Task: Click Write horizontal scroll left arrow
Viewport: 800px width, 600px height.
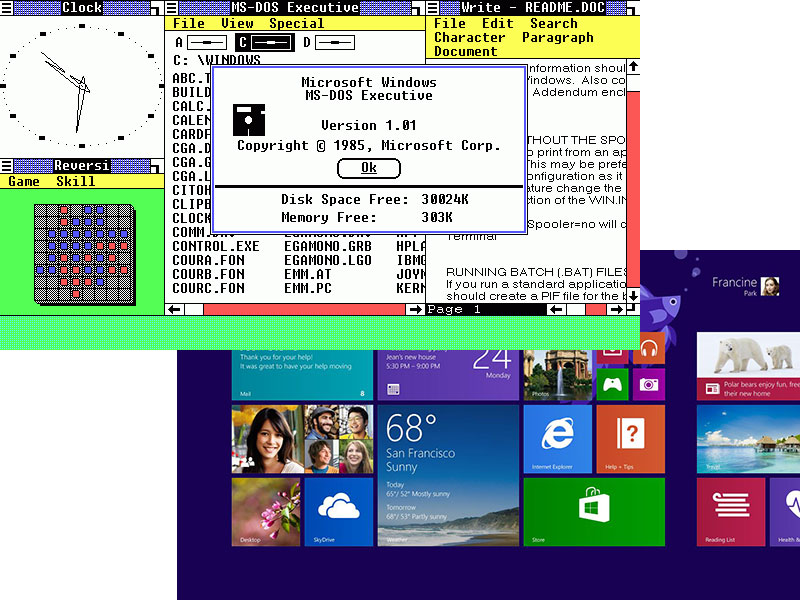Action: [556, 309]
